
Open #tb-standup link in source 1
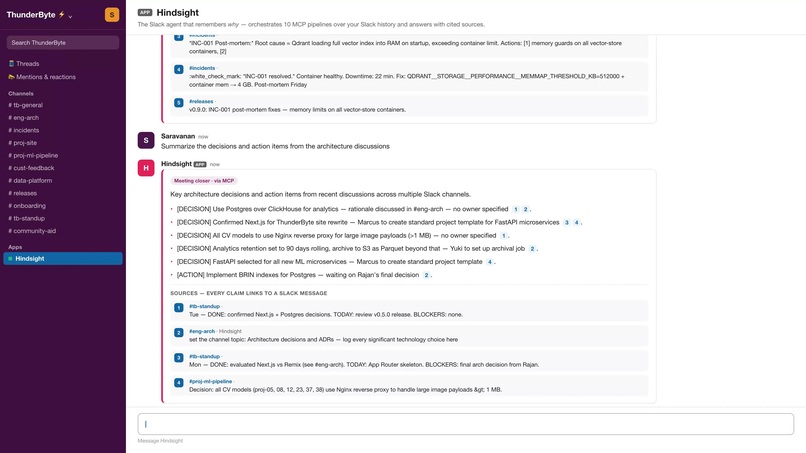pos(205,306)
